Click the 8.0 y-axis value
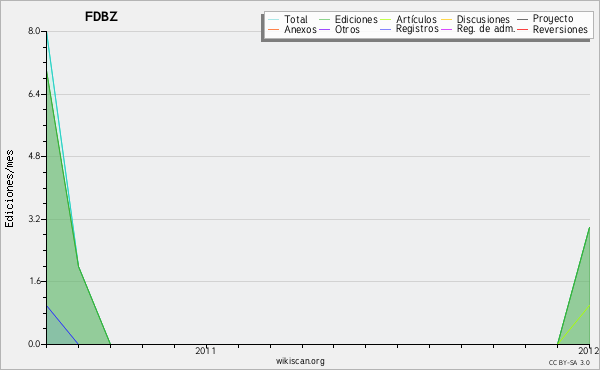This screenshot has width=600, height=370. pos(34,31)
